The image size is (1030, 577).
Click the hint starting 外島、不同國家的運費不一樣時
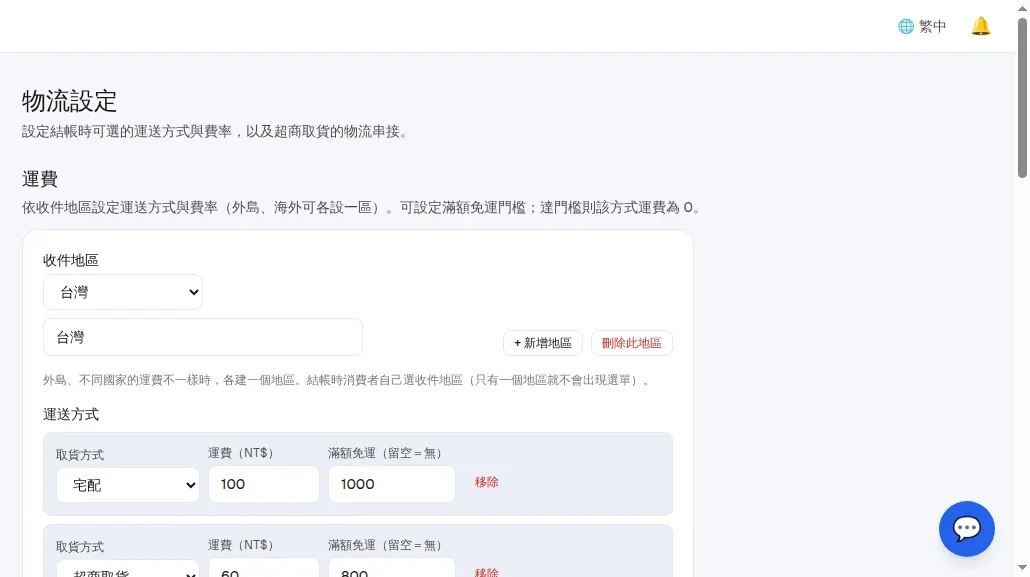click(x=348, y=380)
